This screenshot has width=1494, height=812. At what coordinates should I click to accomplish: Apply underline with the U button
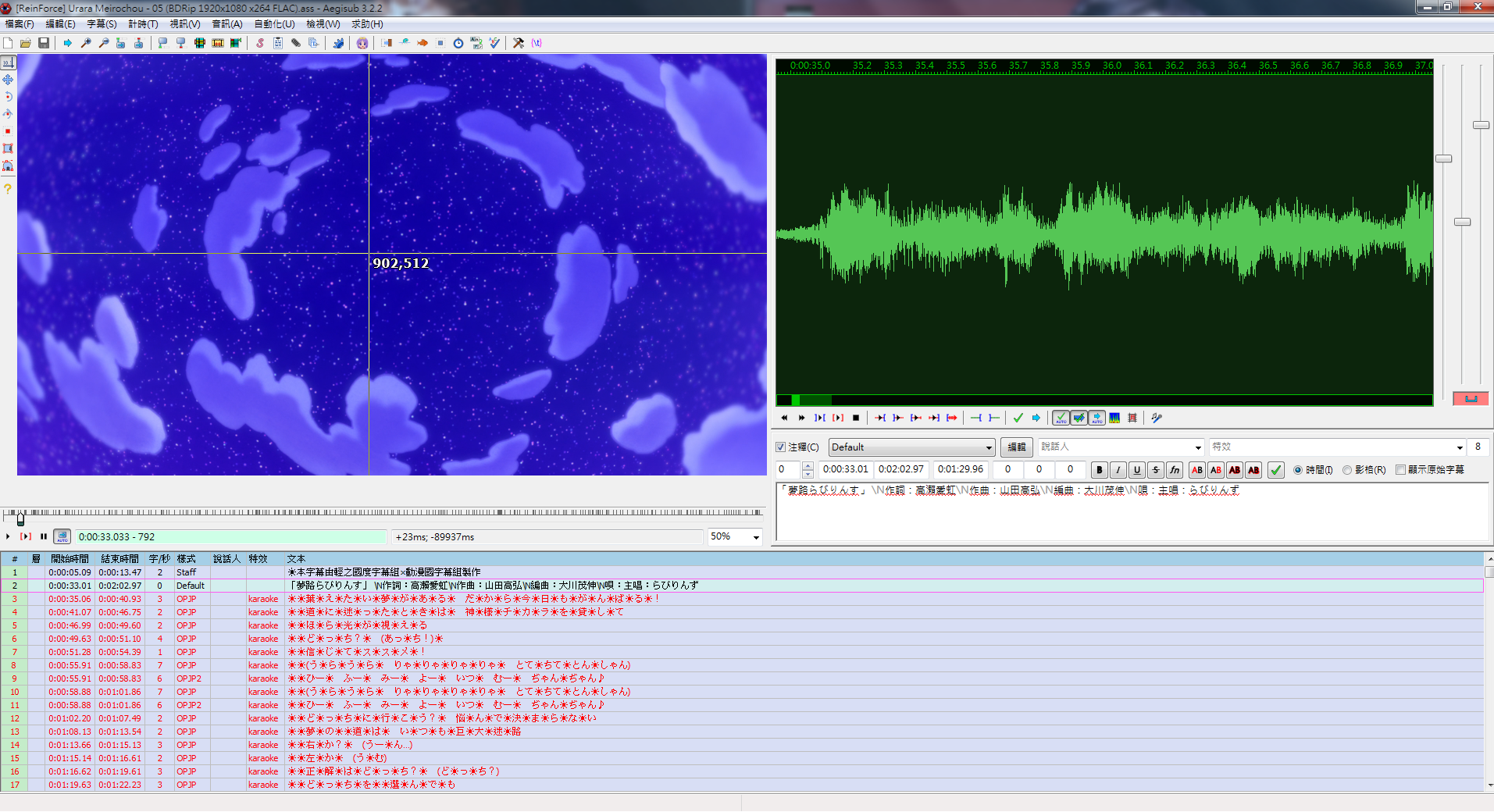1137,470
